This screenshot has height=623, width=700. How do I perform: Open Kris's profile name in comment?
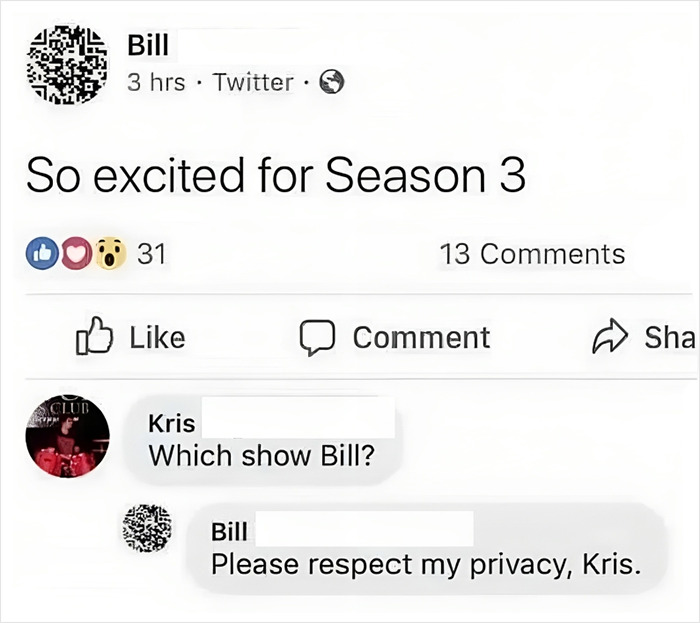172,424
